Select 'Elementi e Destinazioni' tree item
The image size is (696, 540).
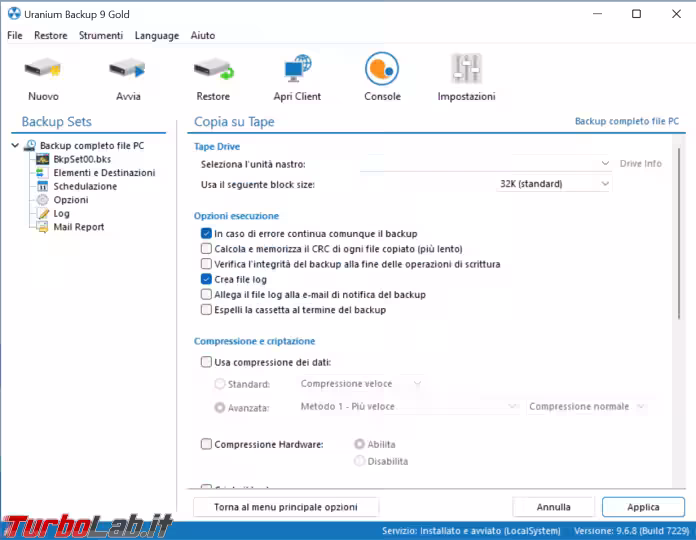104,173
